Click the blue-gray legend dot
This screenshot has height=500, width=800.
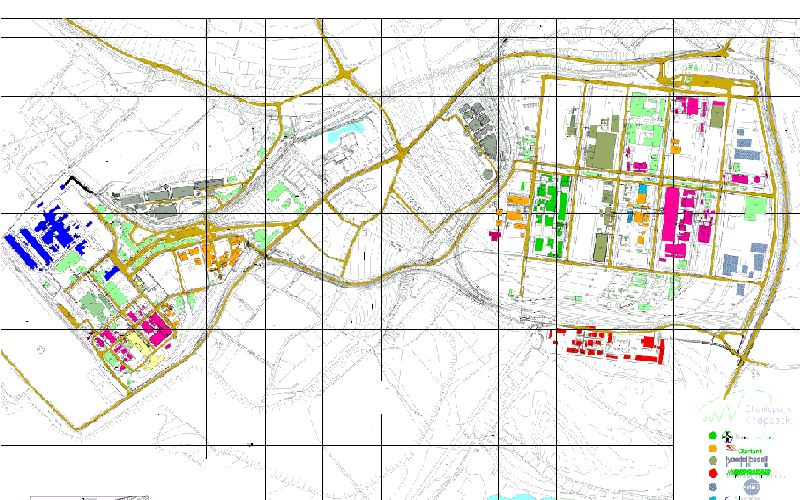[713, 487]
